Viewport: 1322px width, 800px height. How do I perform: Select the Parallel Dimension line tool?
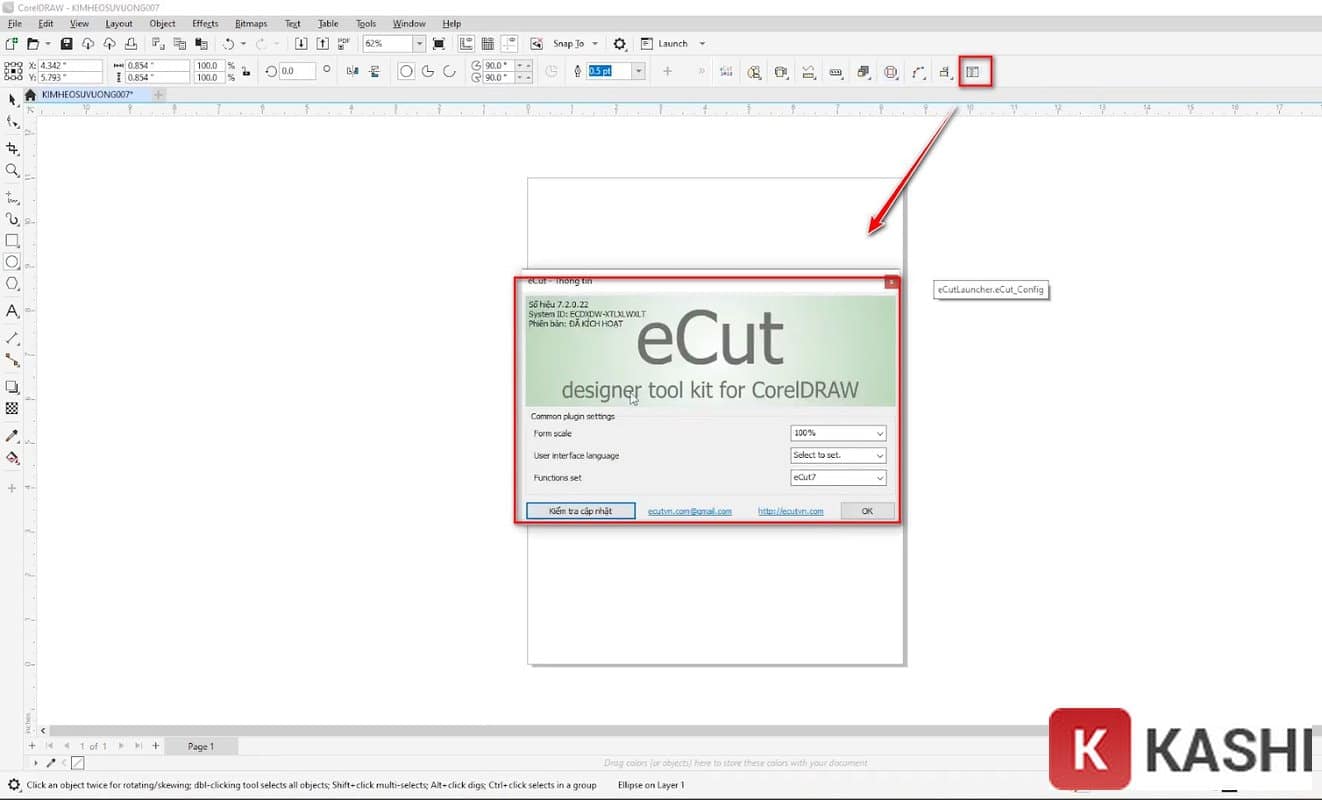[x=12, y=339]
